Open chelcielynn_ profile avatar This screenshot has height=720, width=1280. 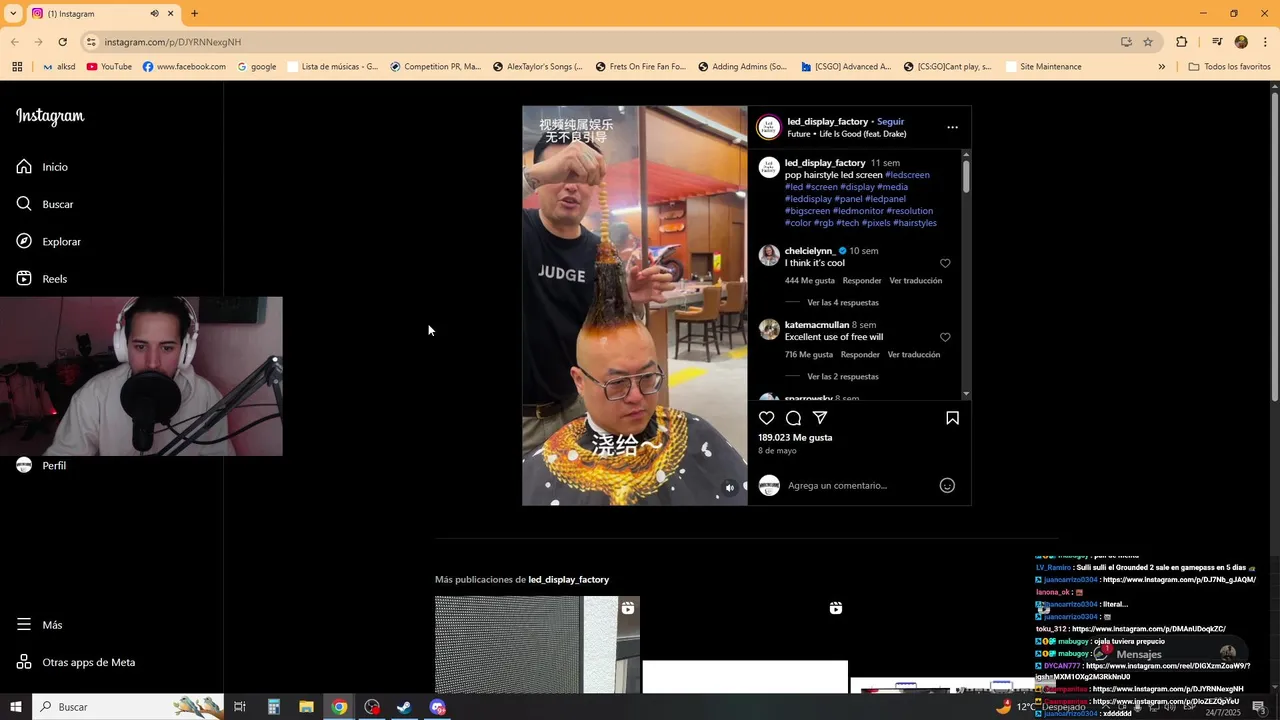click(769, 255)
